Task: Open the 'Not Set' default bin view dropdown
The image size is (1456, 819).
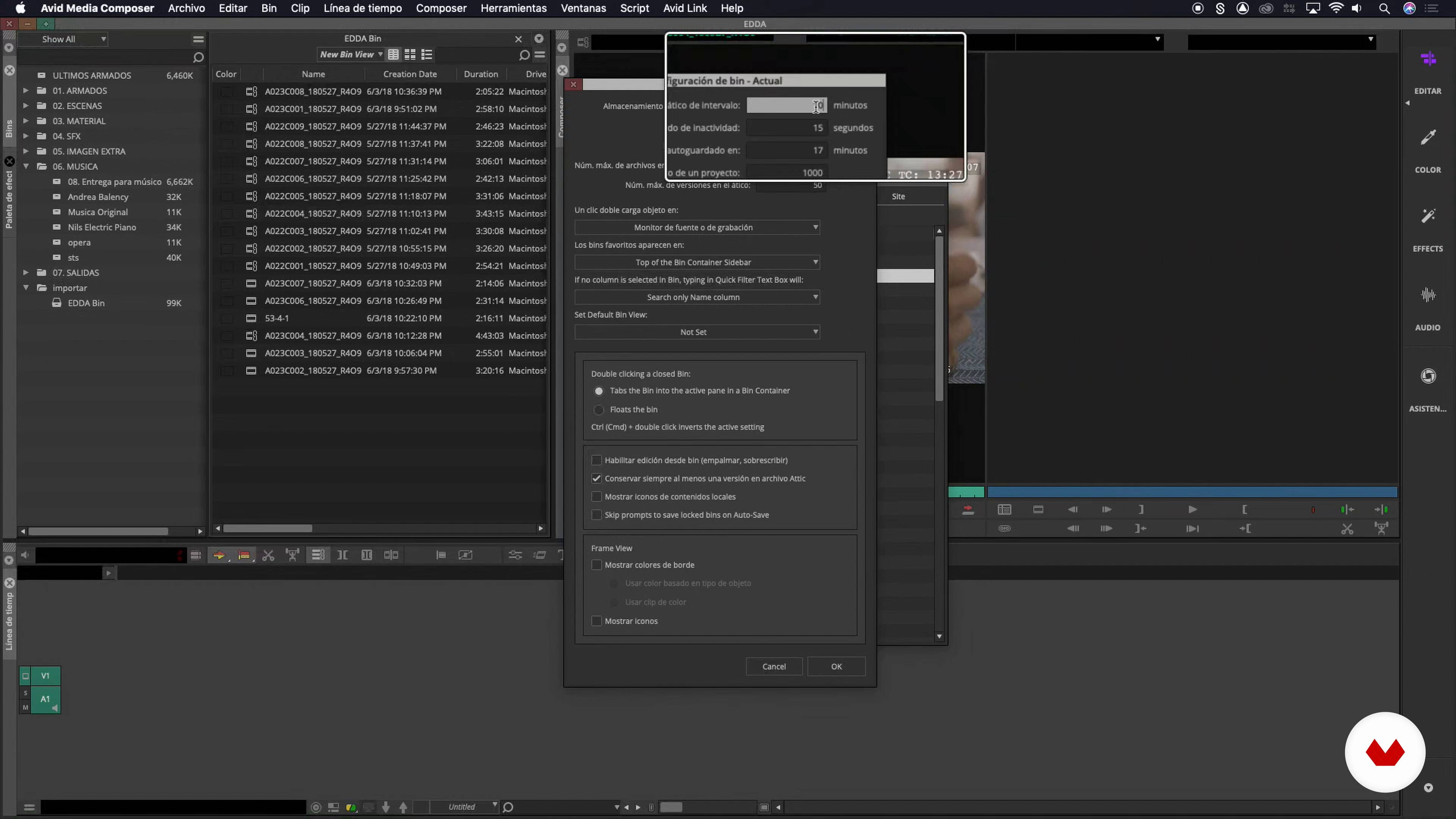Action: [697, 333]
